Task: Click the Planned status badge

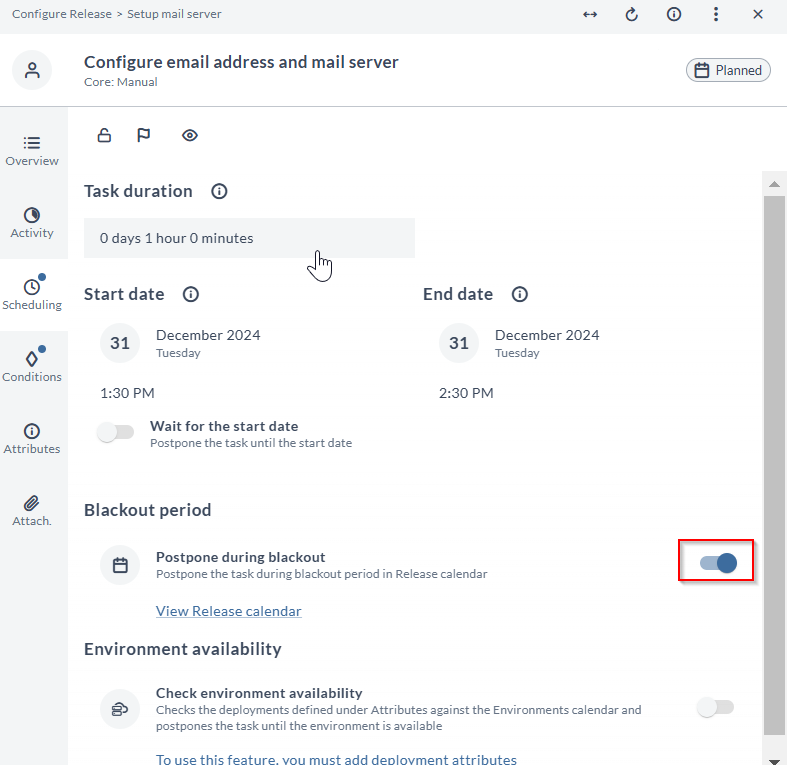Action: tap(728, 70)
